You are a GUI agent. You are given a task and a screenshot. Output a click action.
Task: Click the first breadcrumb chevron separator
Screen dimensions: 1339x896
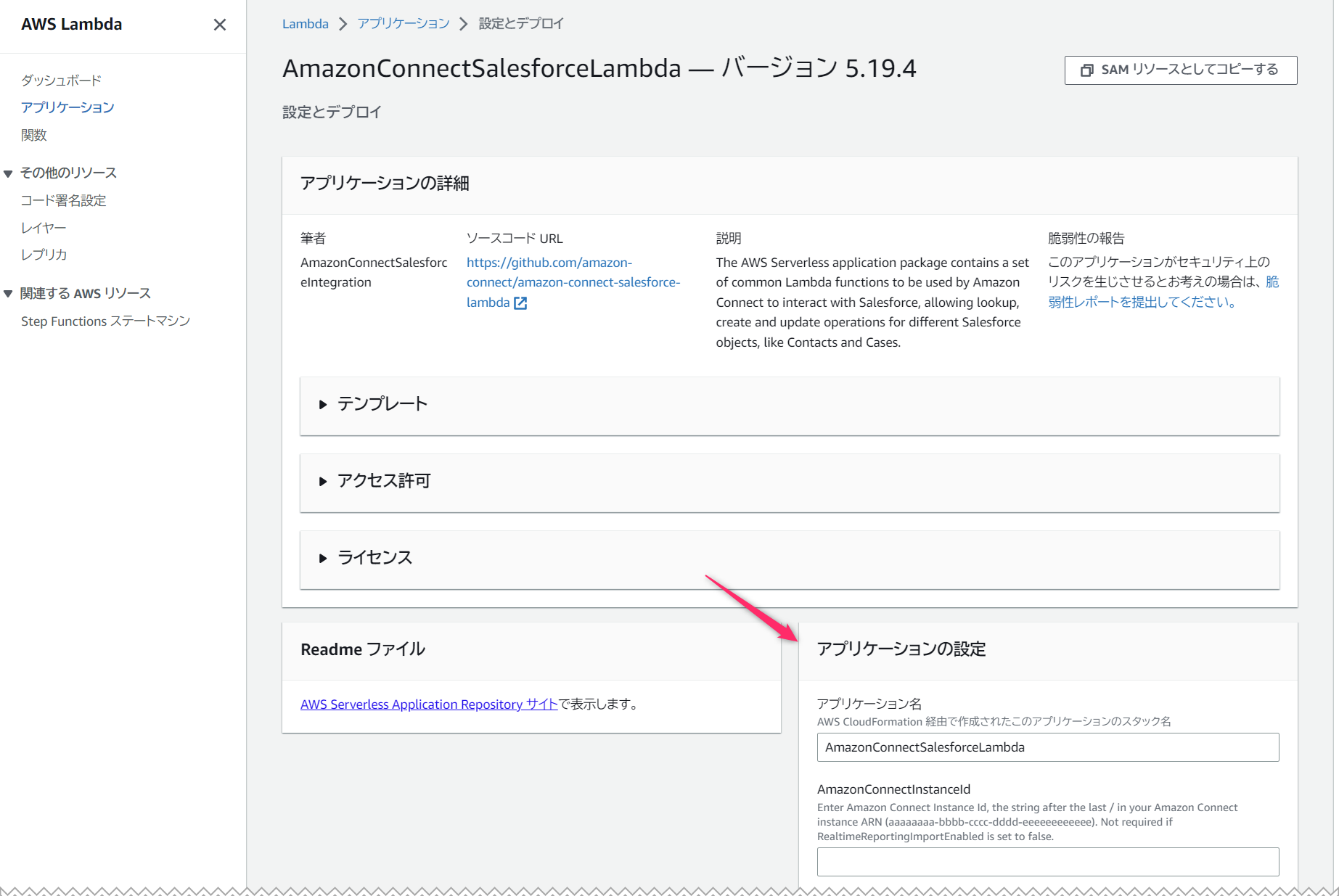pos(343,24)
